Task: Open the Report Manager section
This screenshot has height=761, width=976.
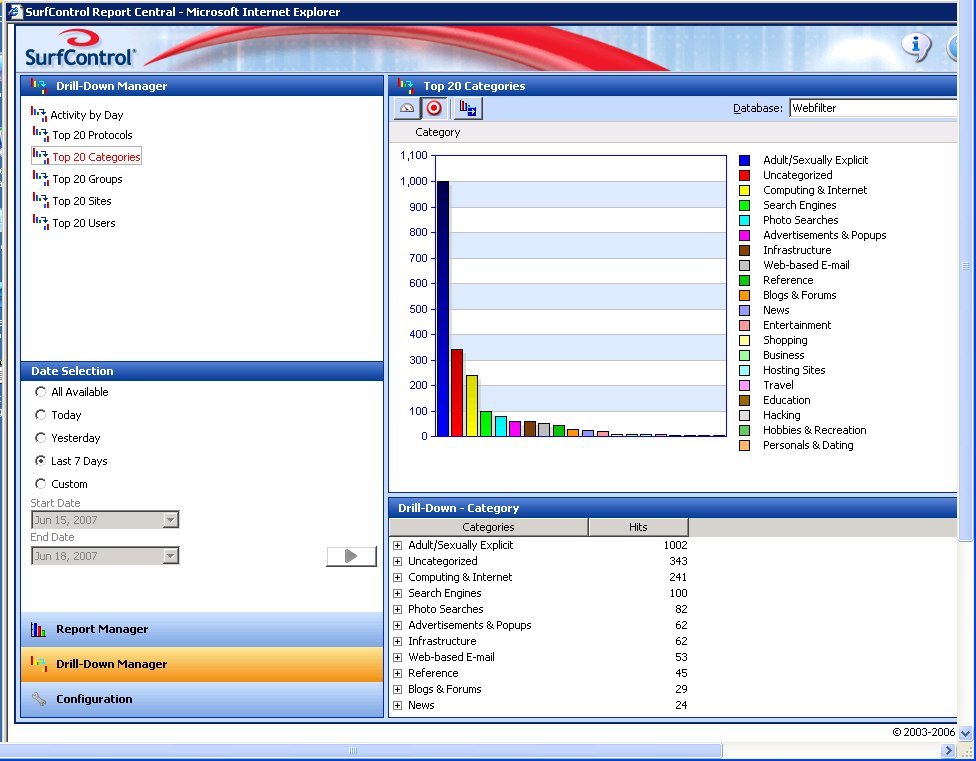Action: point(202,629)
